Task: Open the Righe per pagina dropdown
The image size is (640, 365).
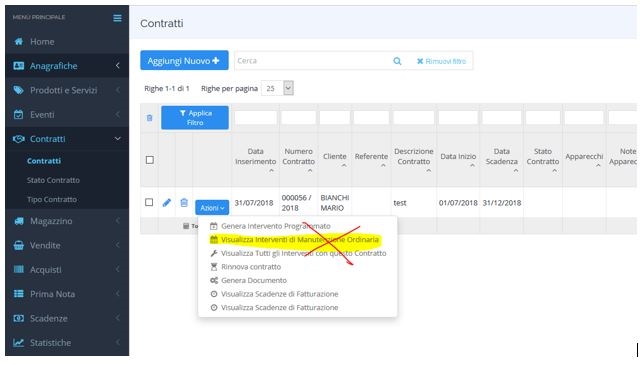Action: 278,88
